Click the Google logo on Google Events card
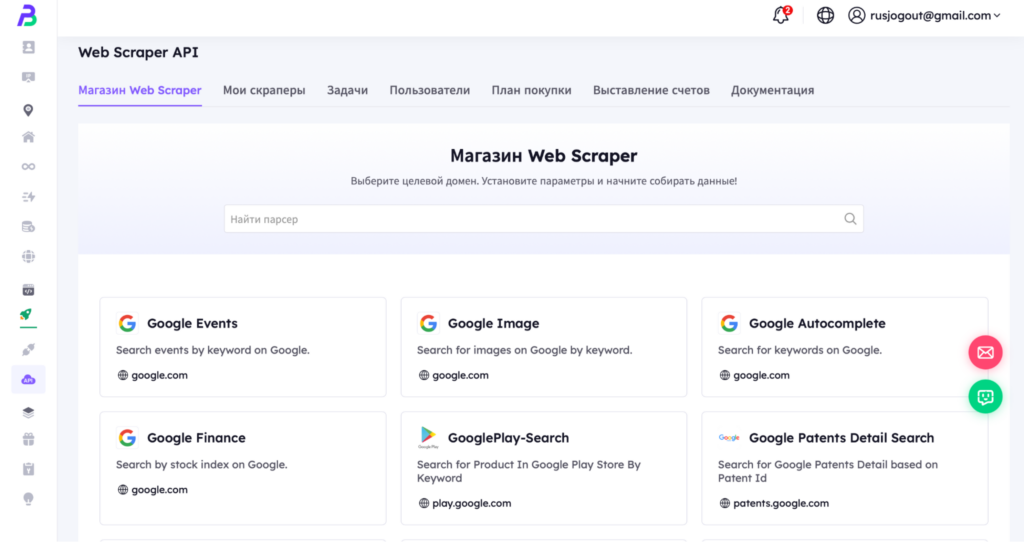1024x542 pixels. (127, 323)
